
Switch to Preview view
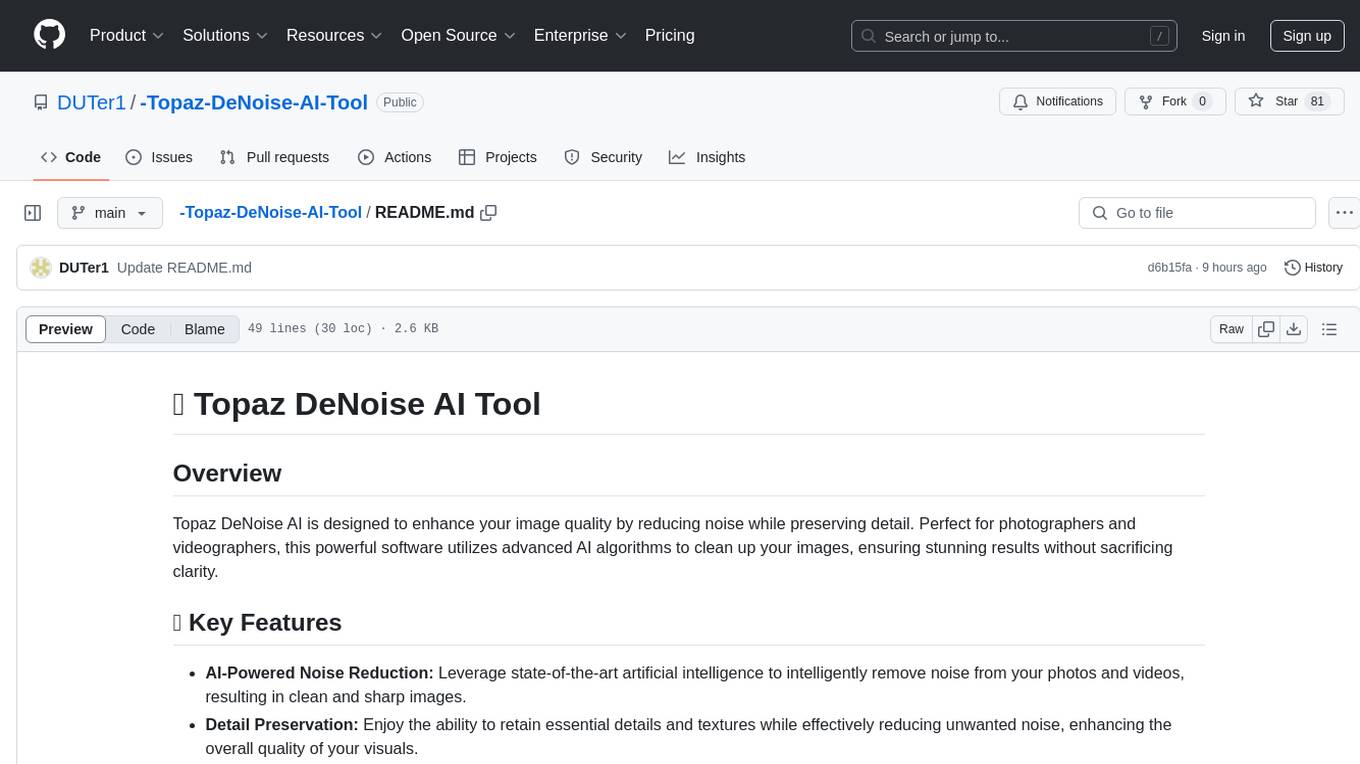coord(66,329)
